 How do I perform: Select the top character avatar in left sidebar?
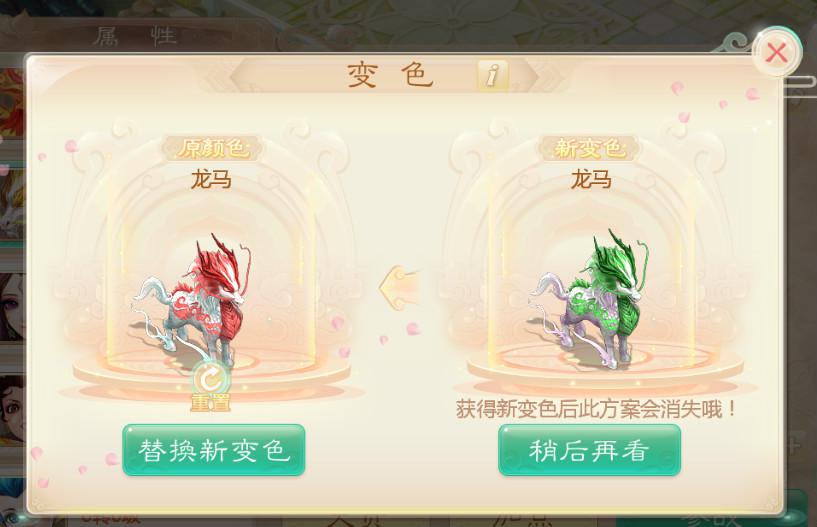pos(11,103)
